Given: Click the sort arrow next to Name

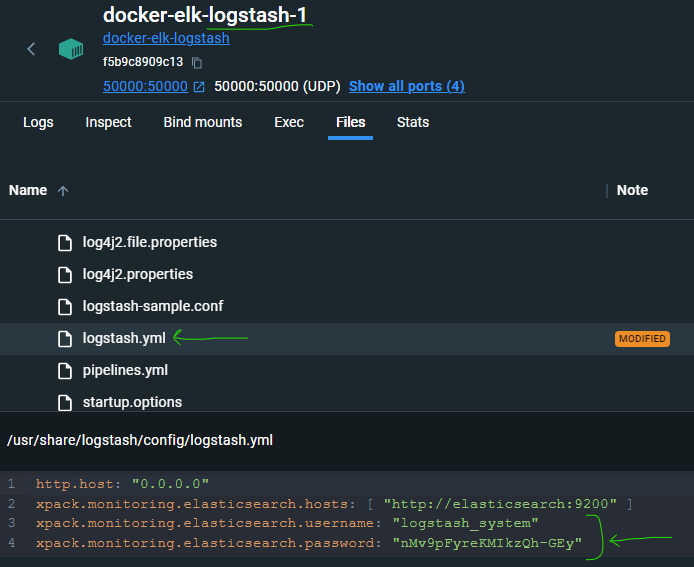Looking at the screenshot, I should click(63, 191).
